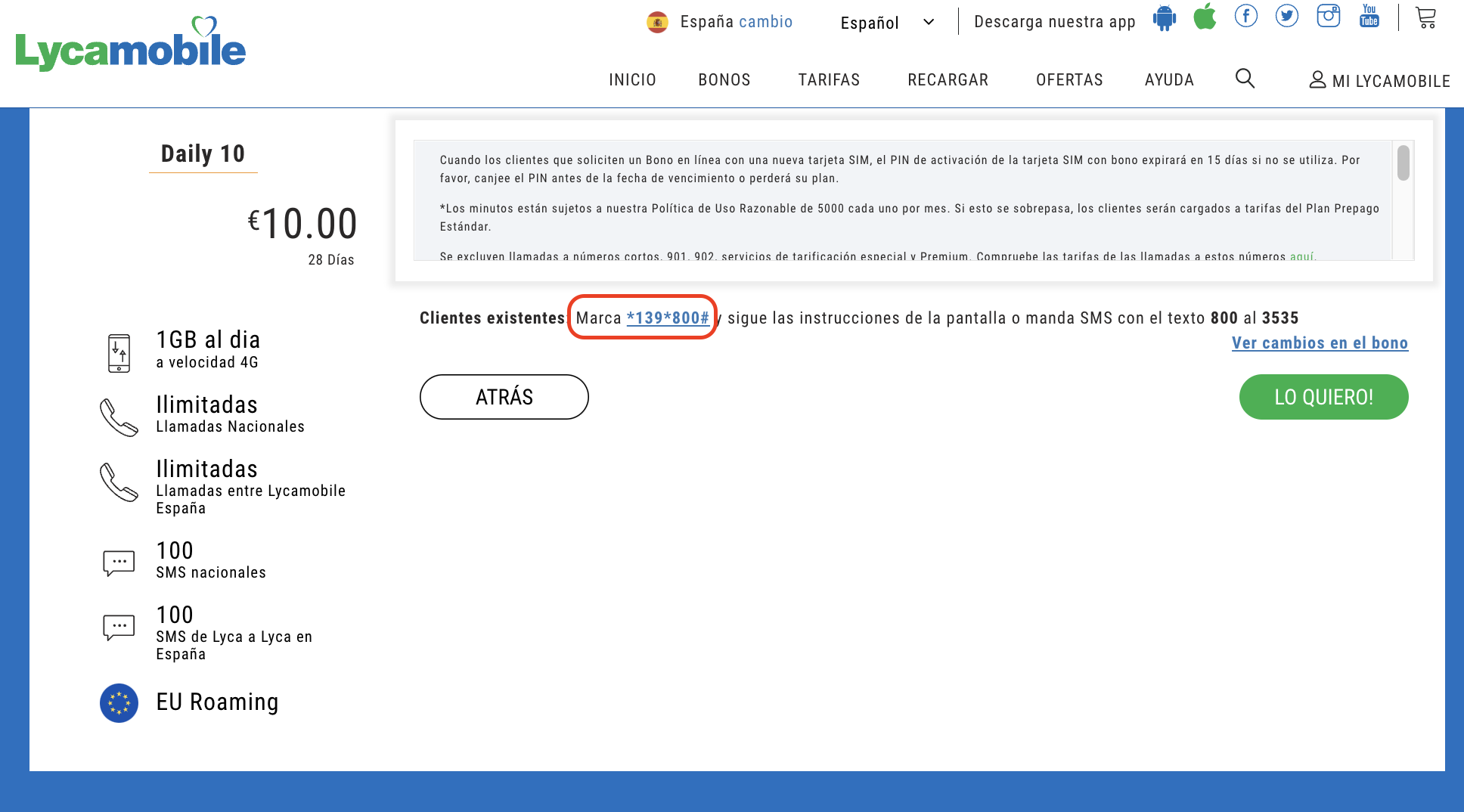This screenshot has width=1464, height=812.
Task: Click the aquí link in the terms text
Action: [x=1301, y=256]
